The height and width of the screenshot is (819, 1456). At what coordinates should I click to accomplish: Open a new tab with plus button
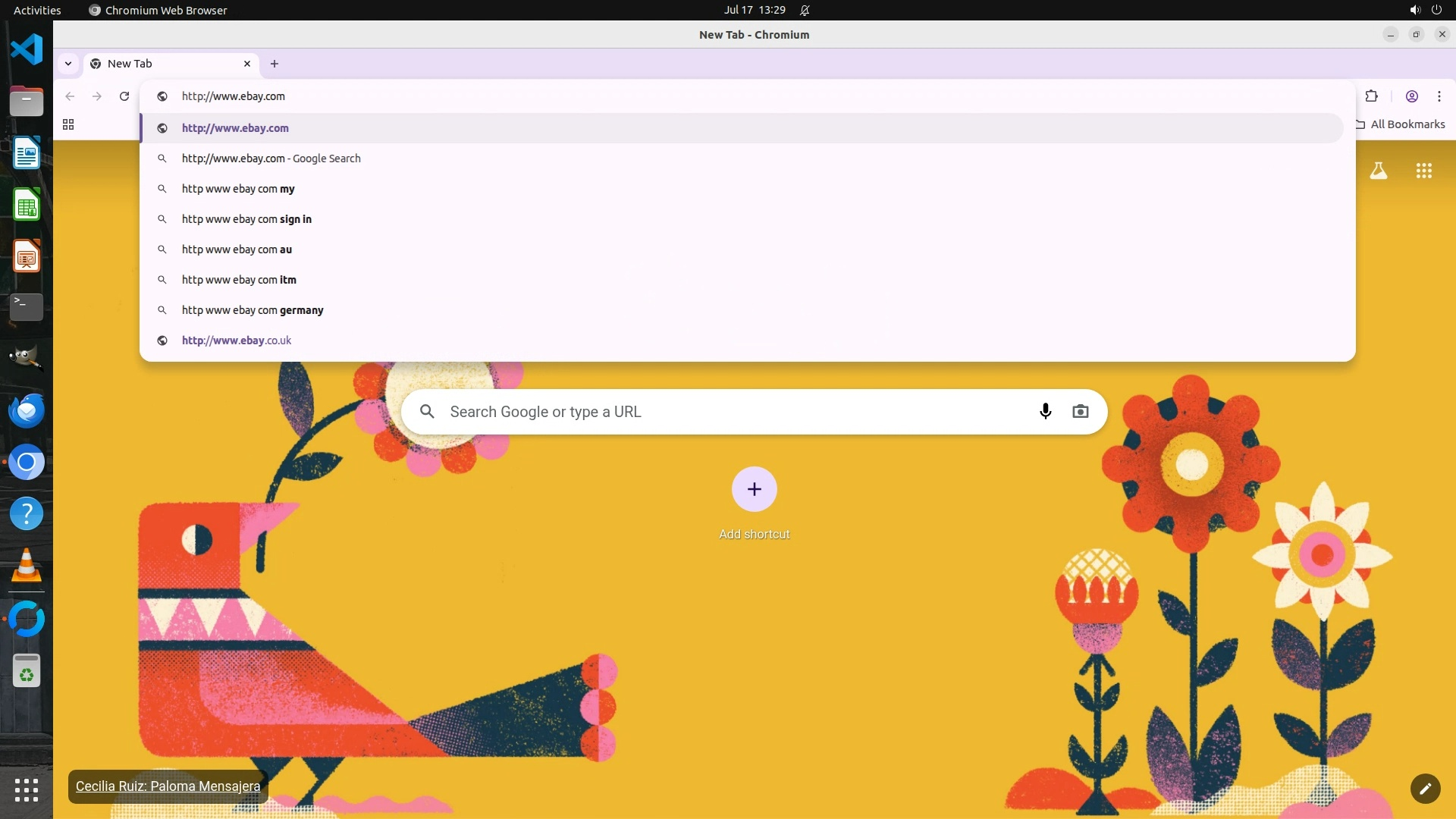275,64
